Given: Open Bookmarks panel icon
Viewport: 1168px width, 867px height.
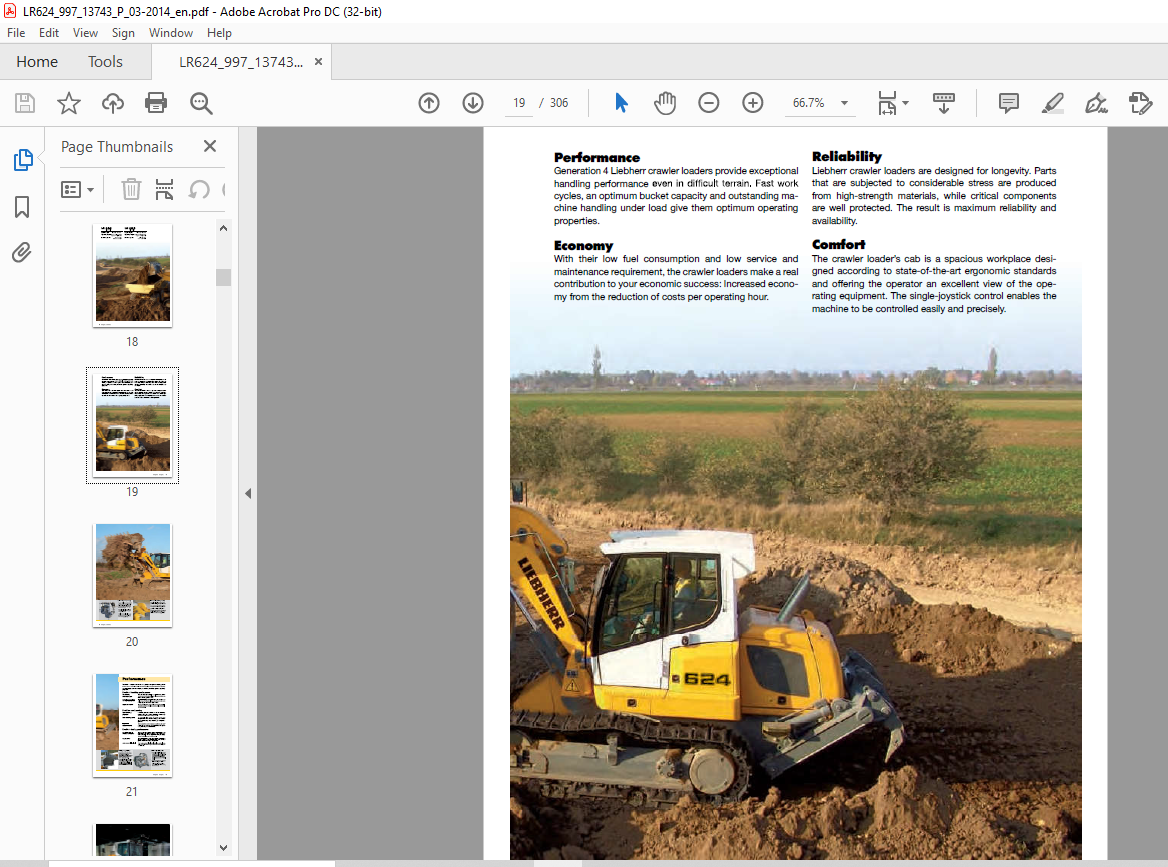Looking at the screenshot, I should coord(22,207).
